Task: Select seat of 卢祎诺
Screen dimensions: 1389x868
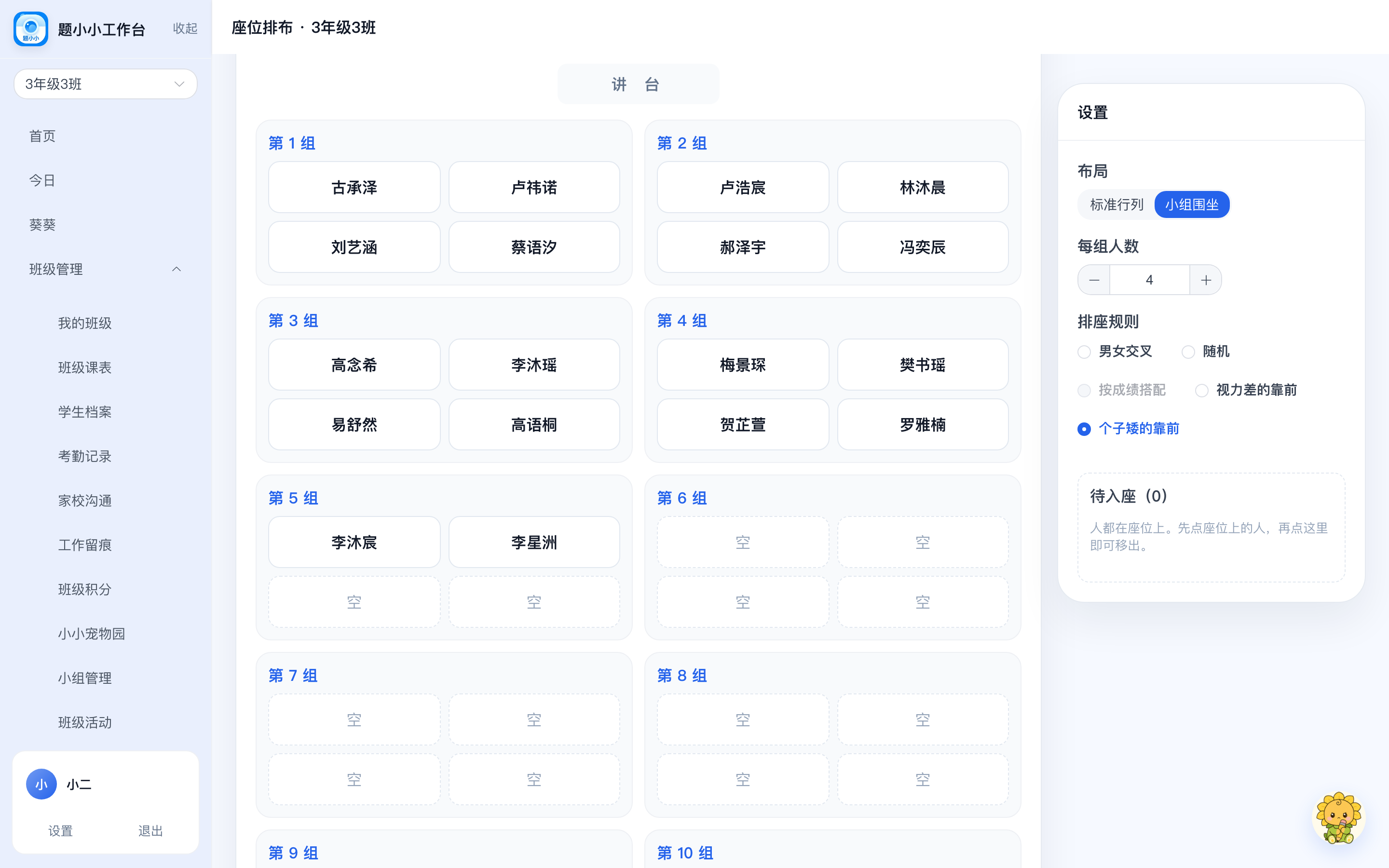Action: (x=534, y=188)
